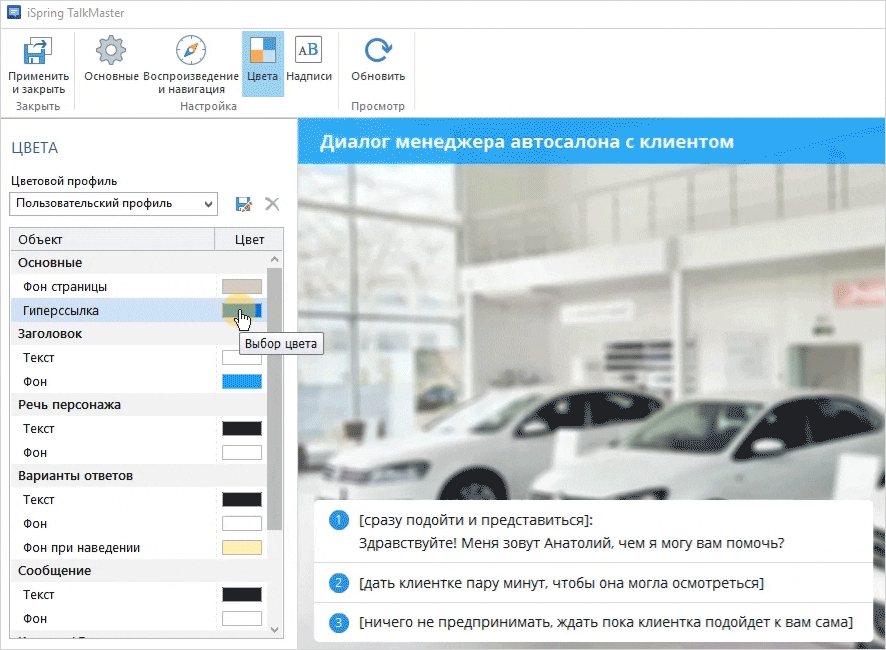Pick the Варианты ответов Фон swatch
This screenshot has height=650, width=886.
[x=242, y=523]
